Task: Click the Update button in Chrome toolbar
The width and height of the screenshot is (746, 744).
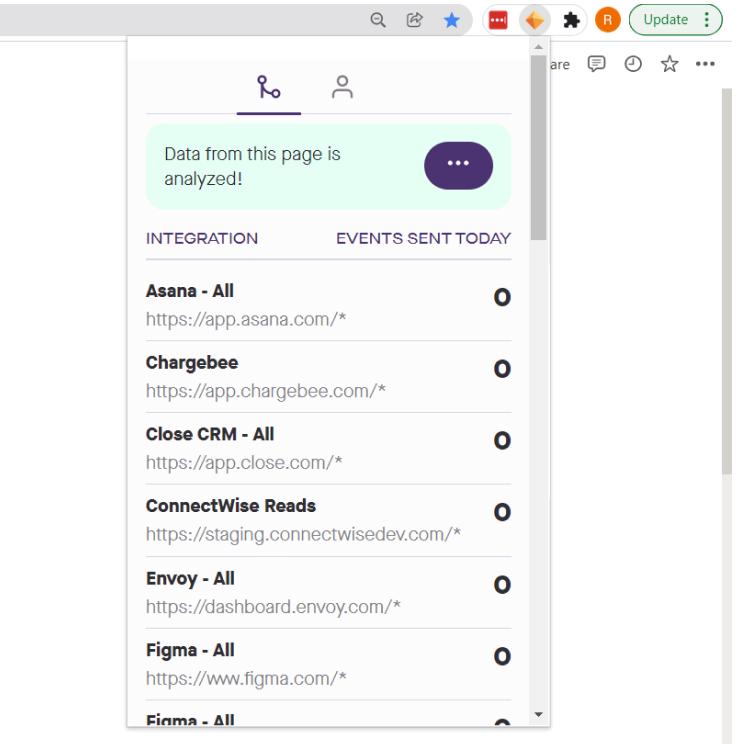Action: [x=666, y=20]
